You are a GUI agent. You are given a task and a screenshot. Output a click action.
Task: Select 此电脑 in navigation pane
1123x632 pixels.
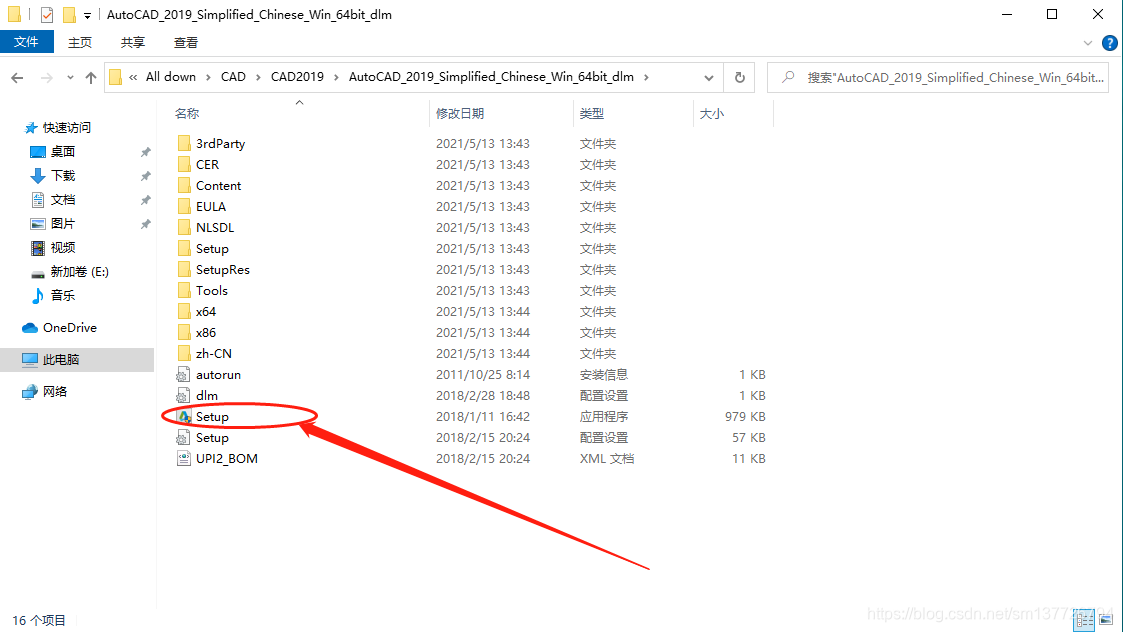[77, 360]
